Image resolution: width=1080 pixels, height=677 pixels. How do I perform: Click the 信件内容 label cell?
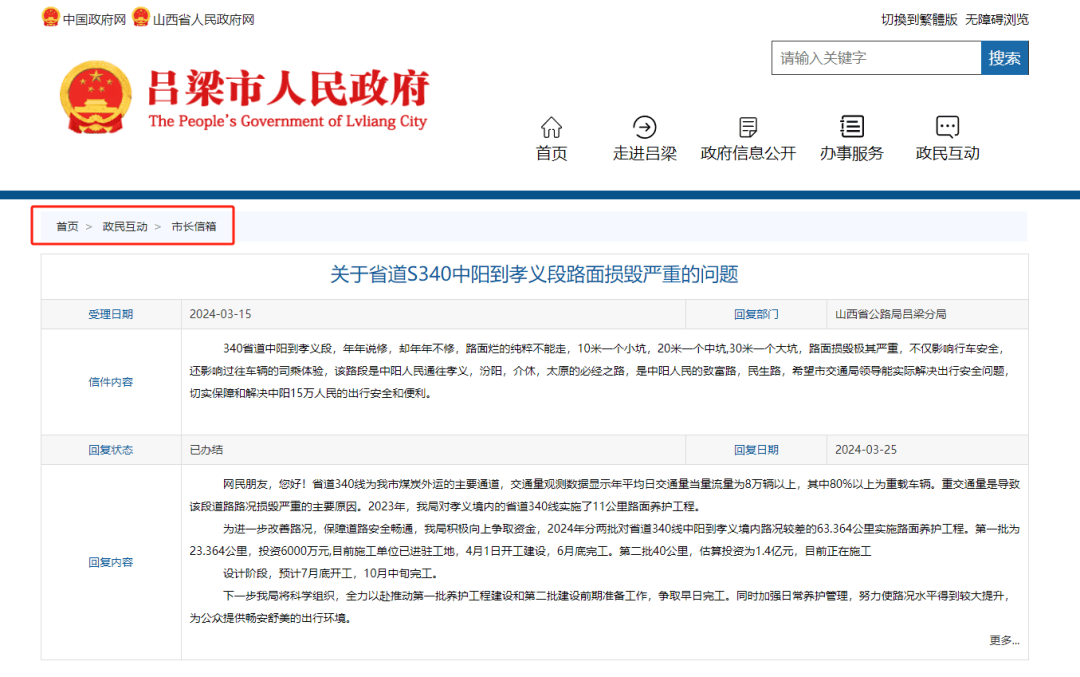coord(111,382)
